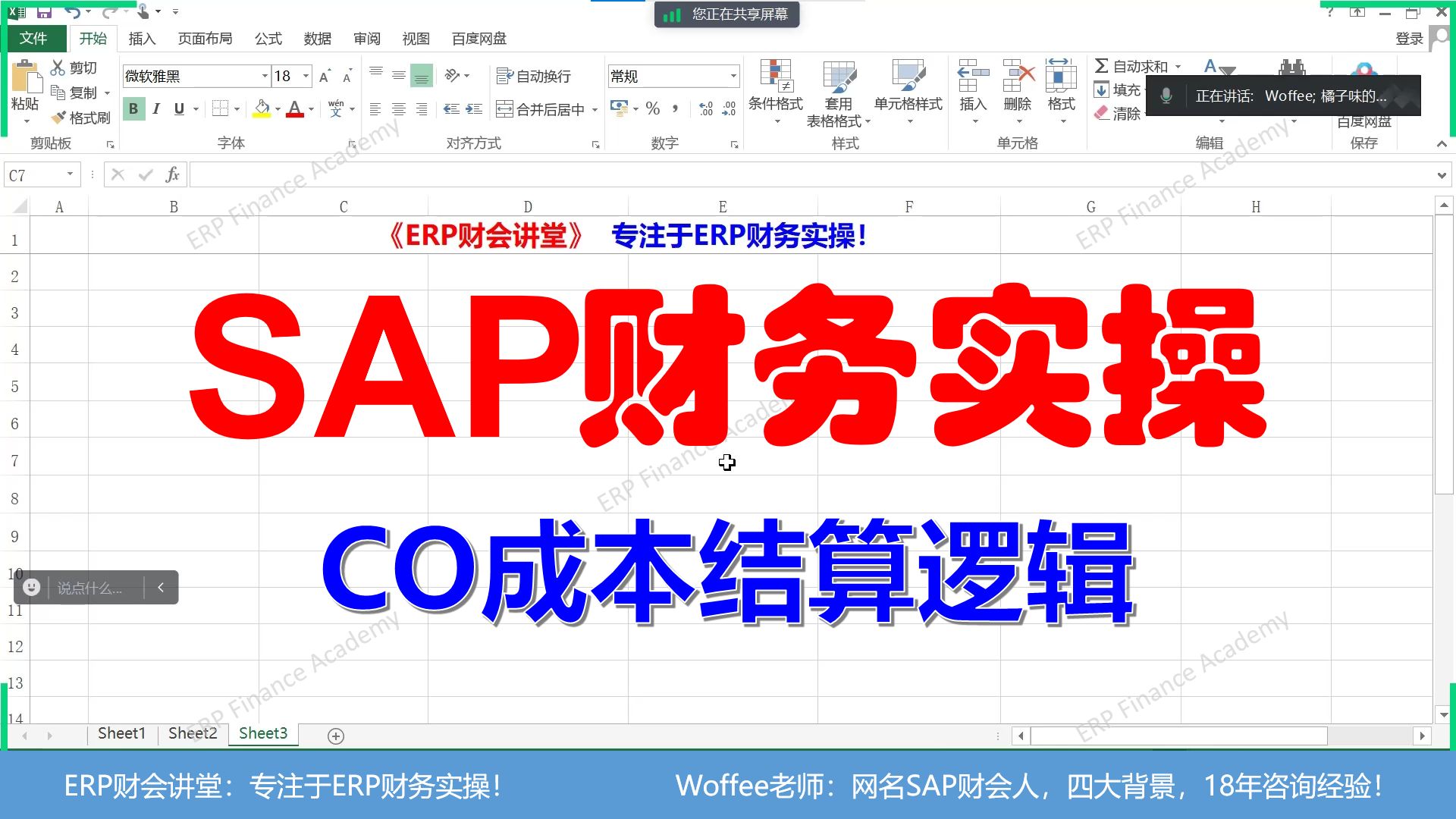Apply yellow fill color
The image size is (1456, 819).
(x=262, y=109)
